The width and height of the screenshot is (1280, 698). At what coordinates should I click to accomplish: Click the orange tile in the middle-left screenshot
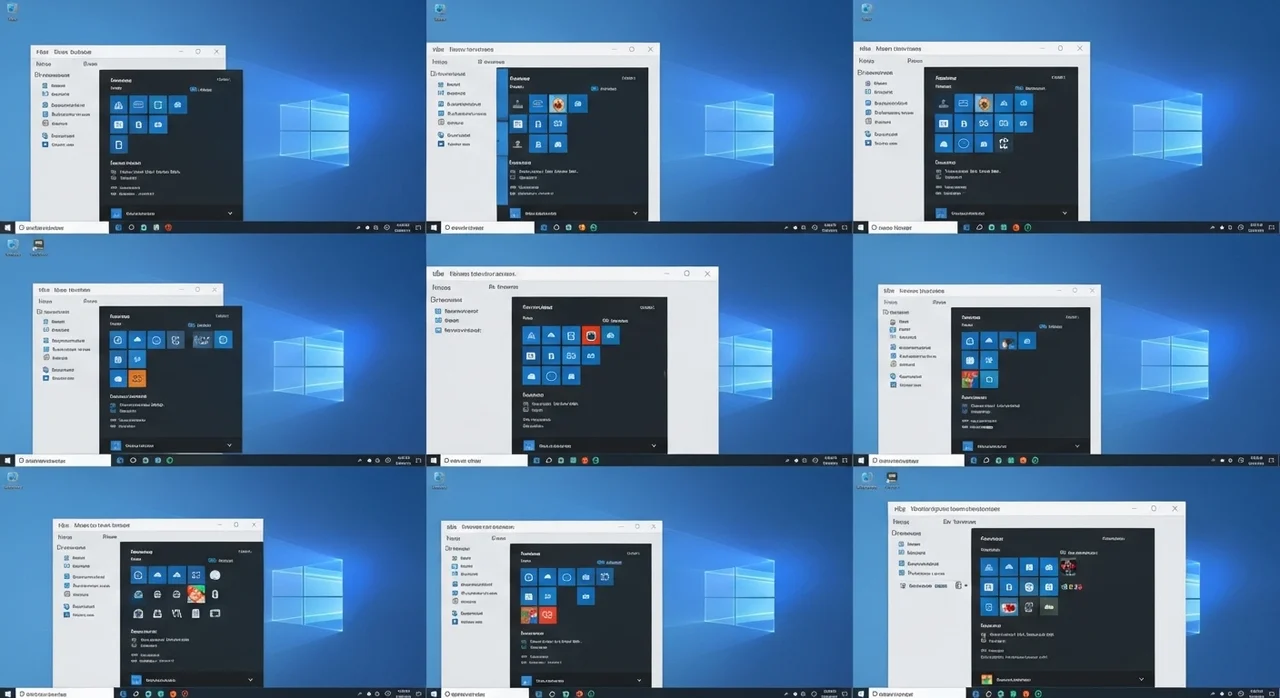click(x=138, y=379)
